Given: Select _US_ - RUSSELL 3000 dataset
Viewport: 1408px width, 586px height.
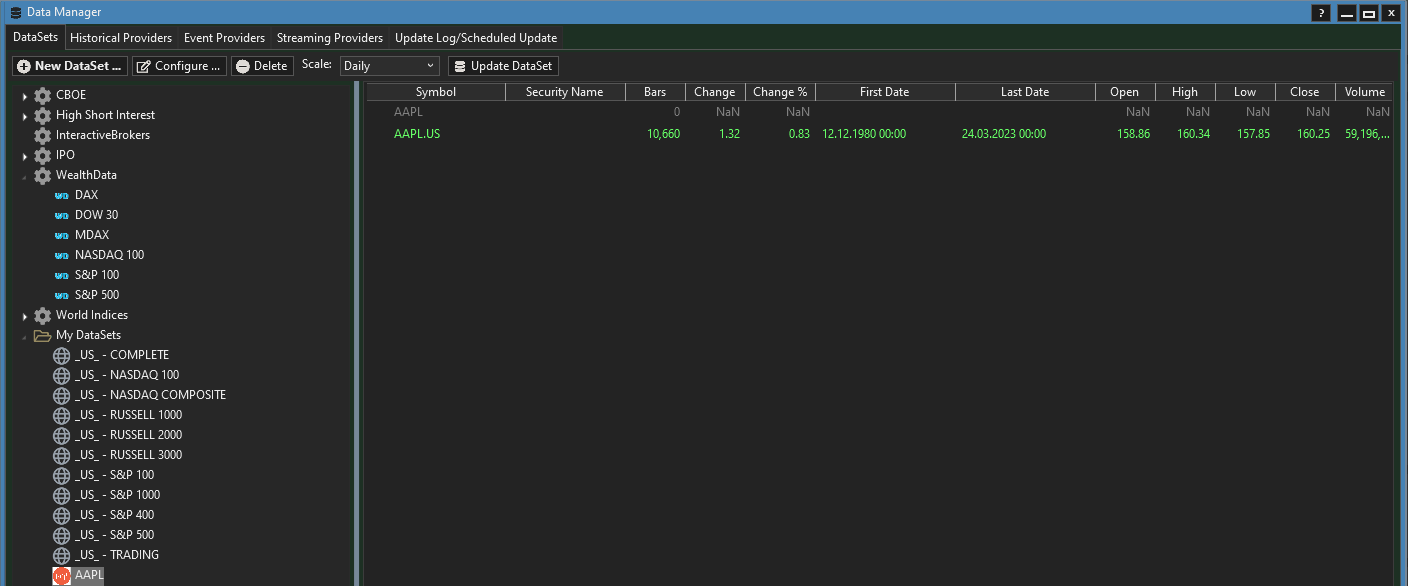Looking at the screenshot, I should point(128,455).
